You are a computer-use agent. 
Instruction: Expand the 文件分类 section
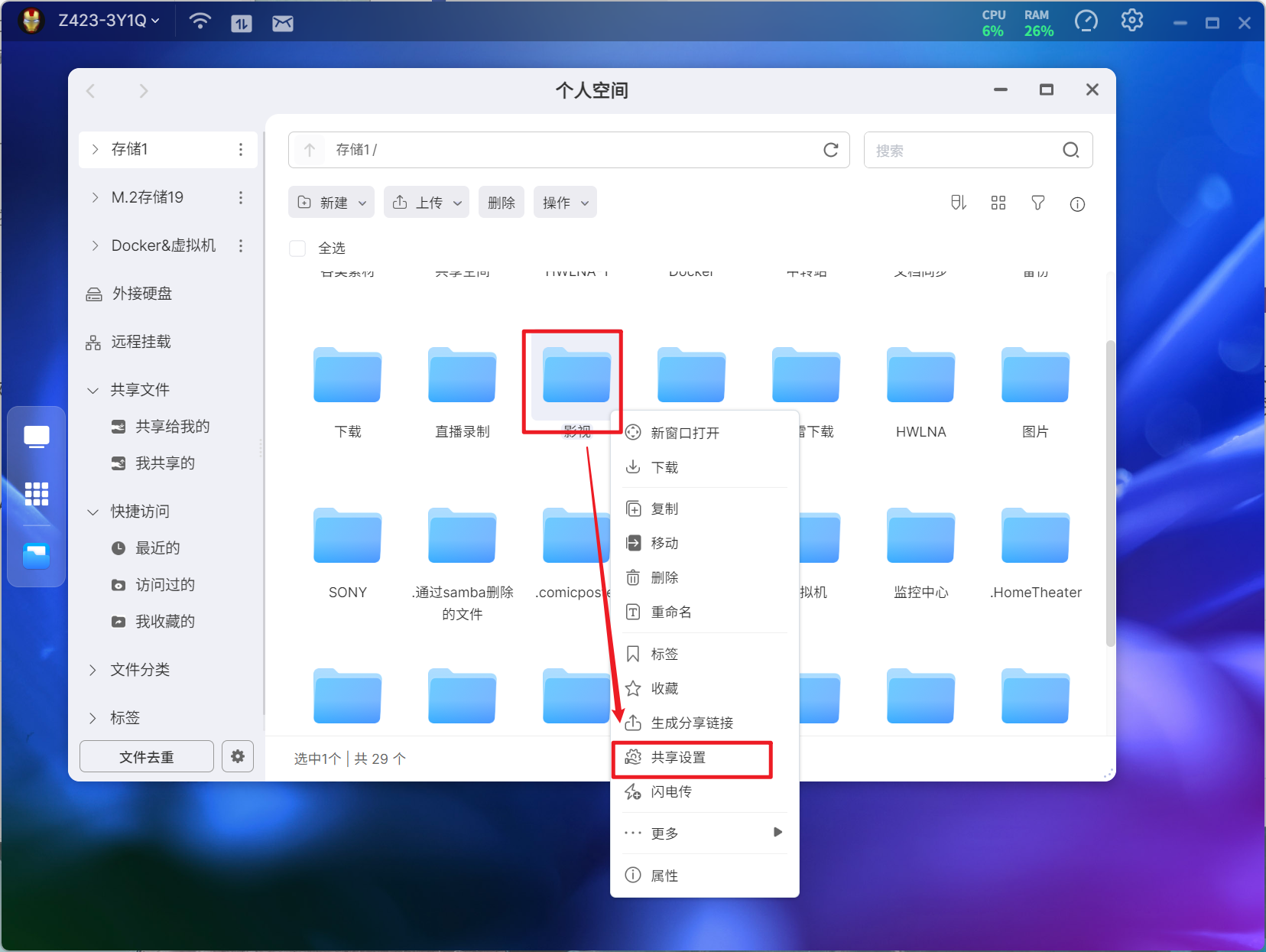pyautogui.click(x=93, y=670)
